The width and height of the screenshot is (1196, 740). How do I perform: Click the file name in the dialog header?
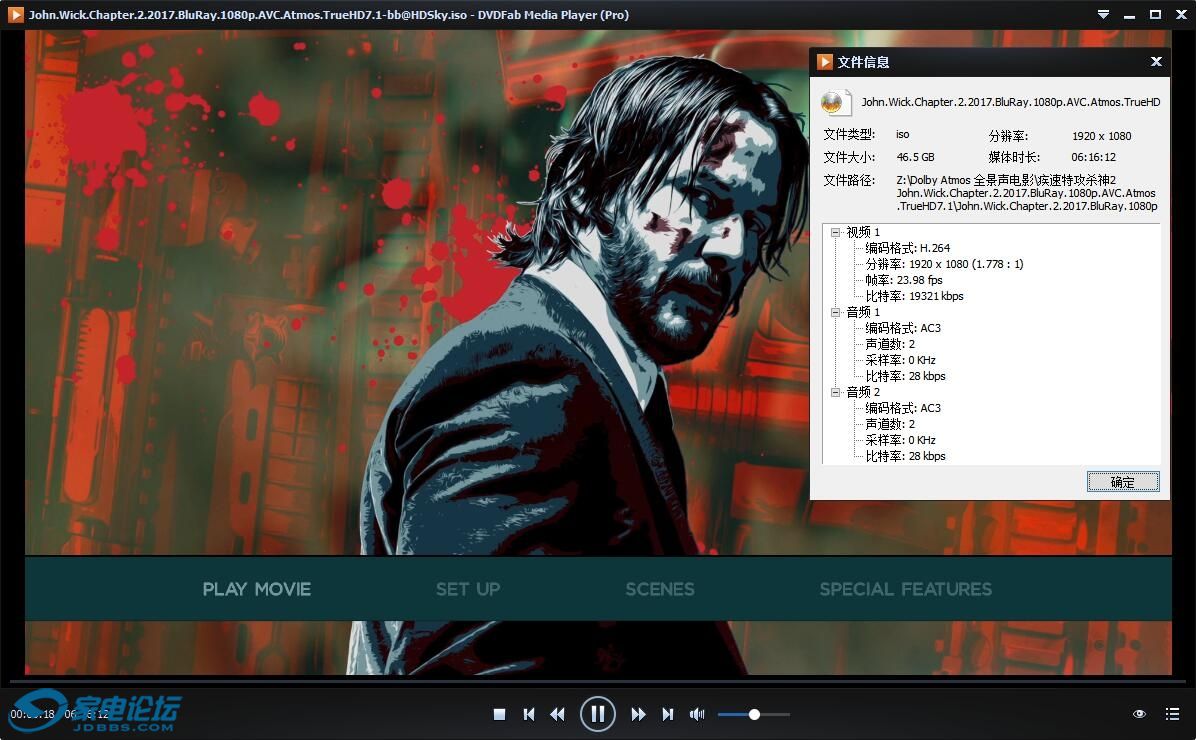pos(1011,102)
